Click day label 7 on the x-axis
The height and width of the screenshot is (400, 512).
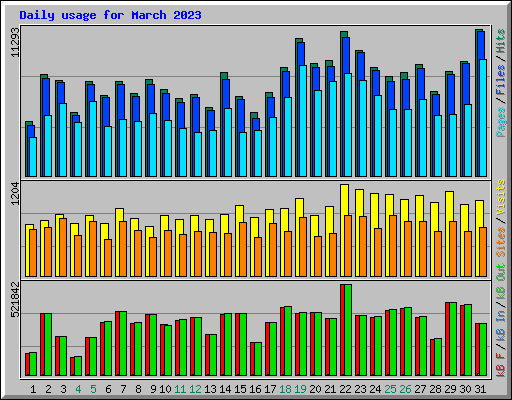[x=123, y=389]
